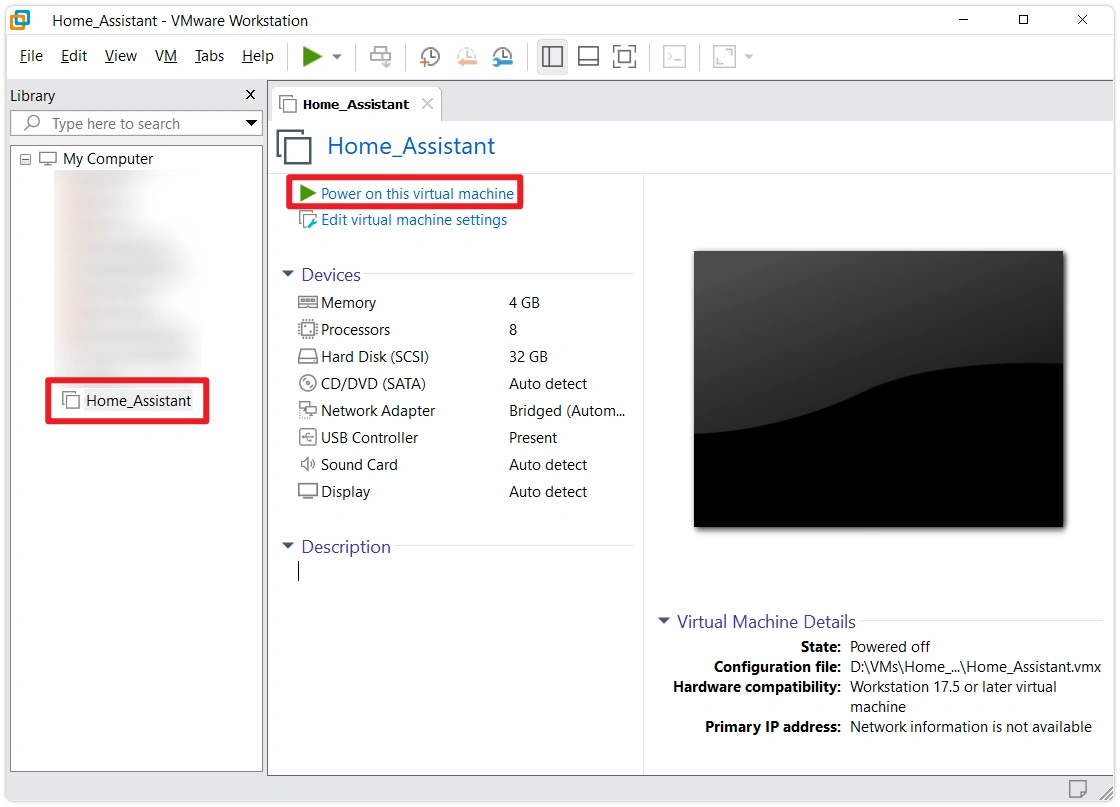Toggle the thumbnail bar view icon
The image size is (1120, 807).
tap(588, 56)
